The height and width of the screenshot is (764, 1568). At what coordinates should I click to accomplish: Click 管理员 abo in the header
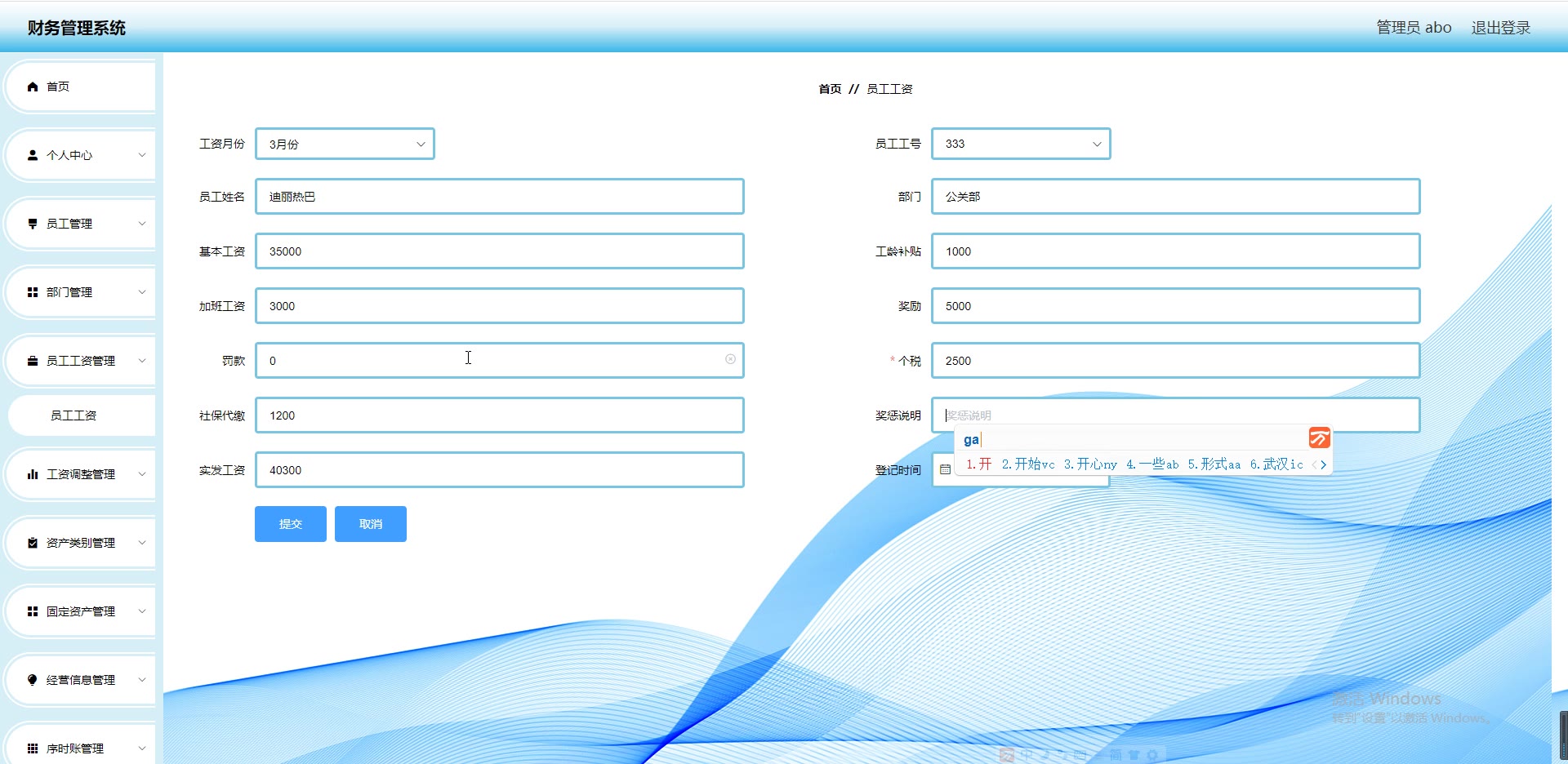click(x=1414, y=28)
